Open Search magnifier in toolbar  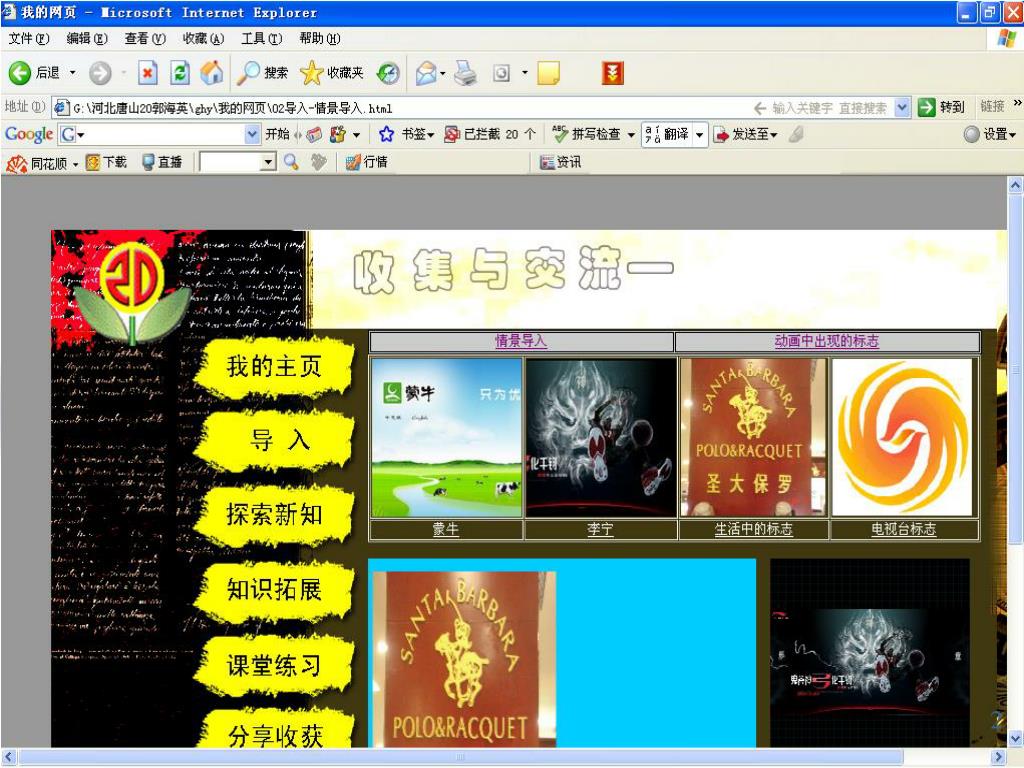tap(248, 73)
